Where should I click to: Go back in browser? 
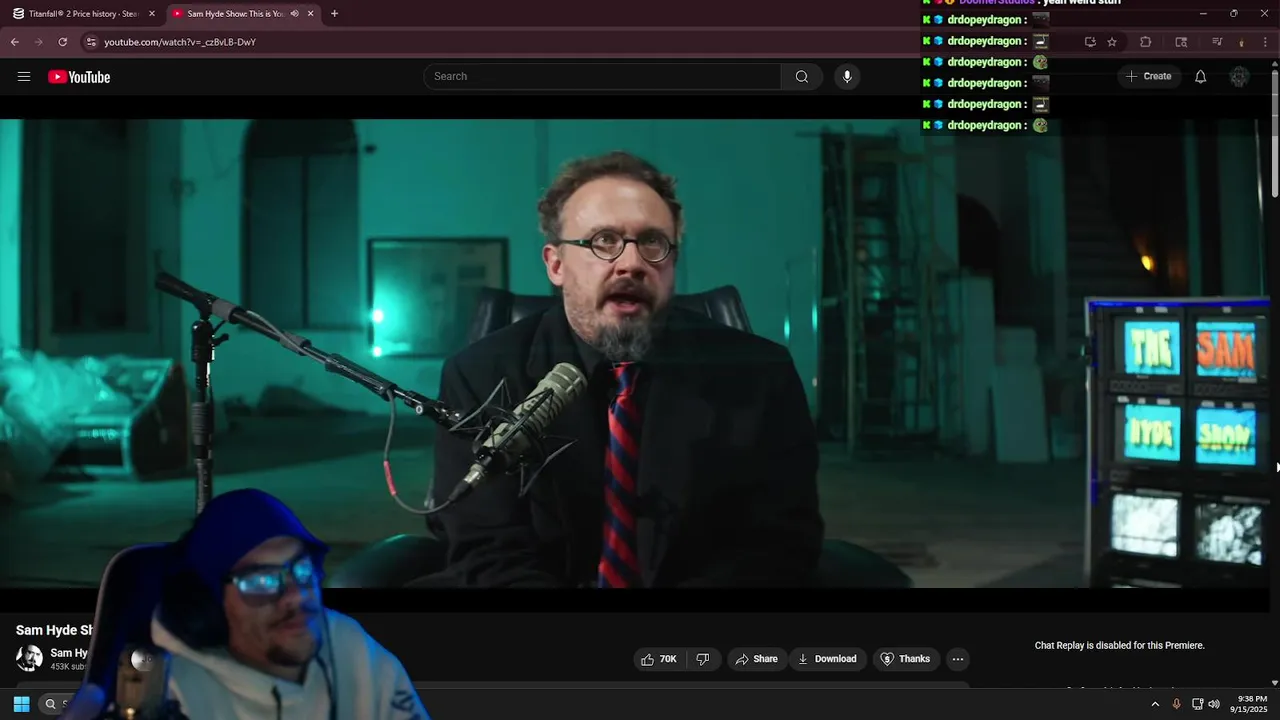[x=15, y=42]
